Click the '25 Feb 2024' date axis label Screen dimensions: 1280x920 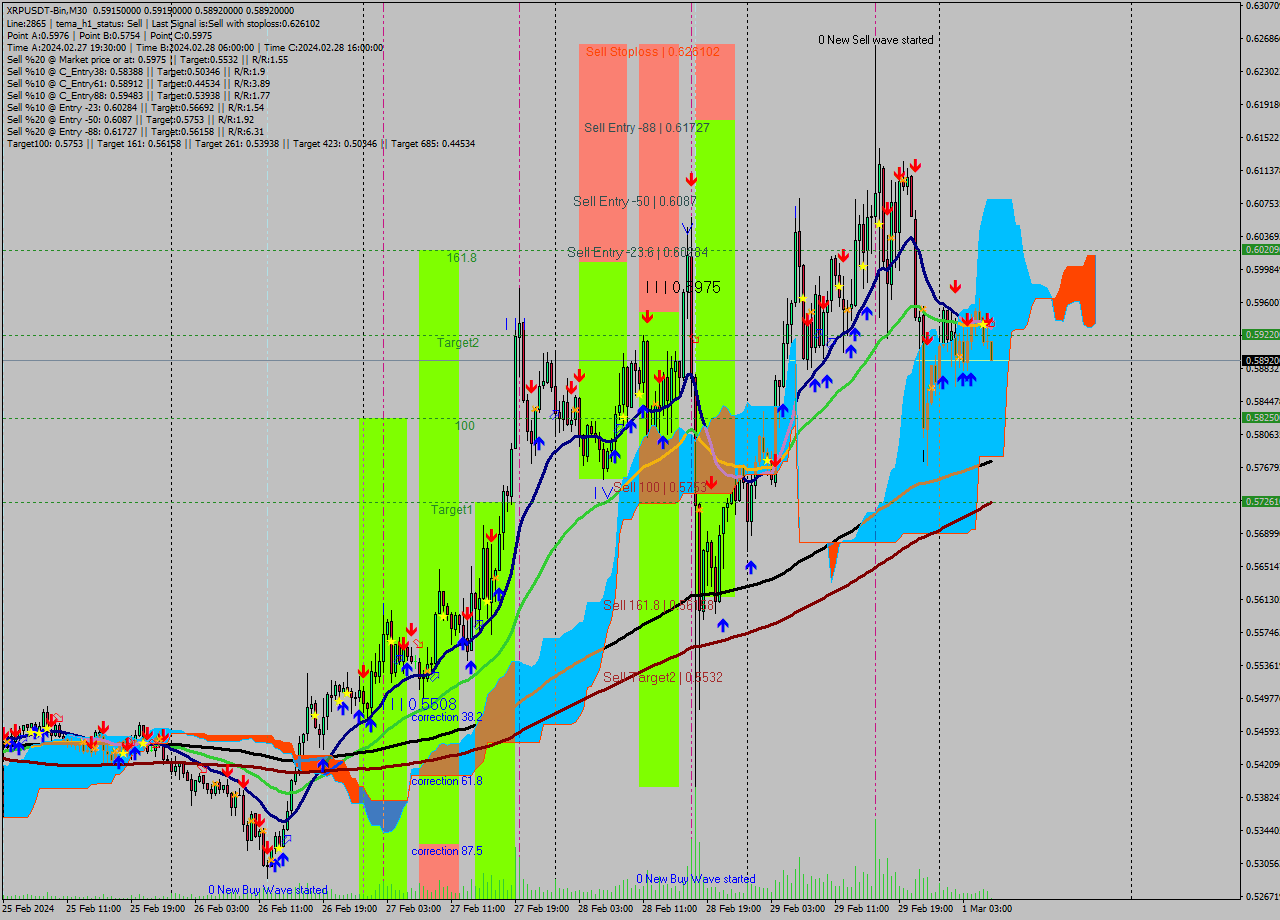(28, 909)
